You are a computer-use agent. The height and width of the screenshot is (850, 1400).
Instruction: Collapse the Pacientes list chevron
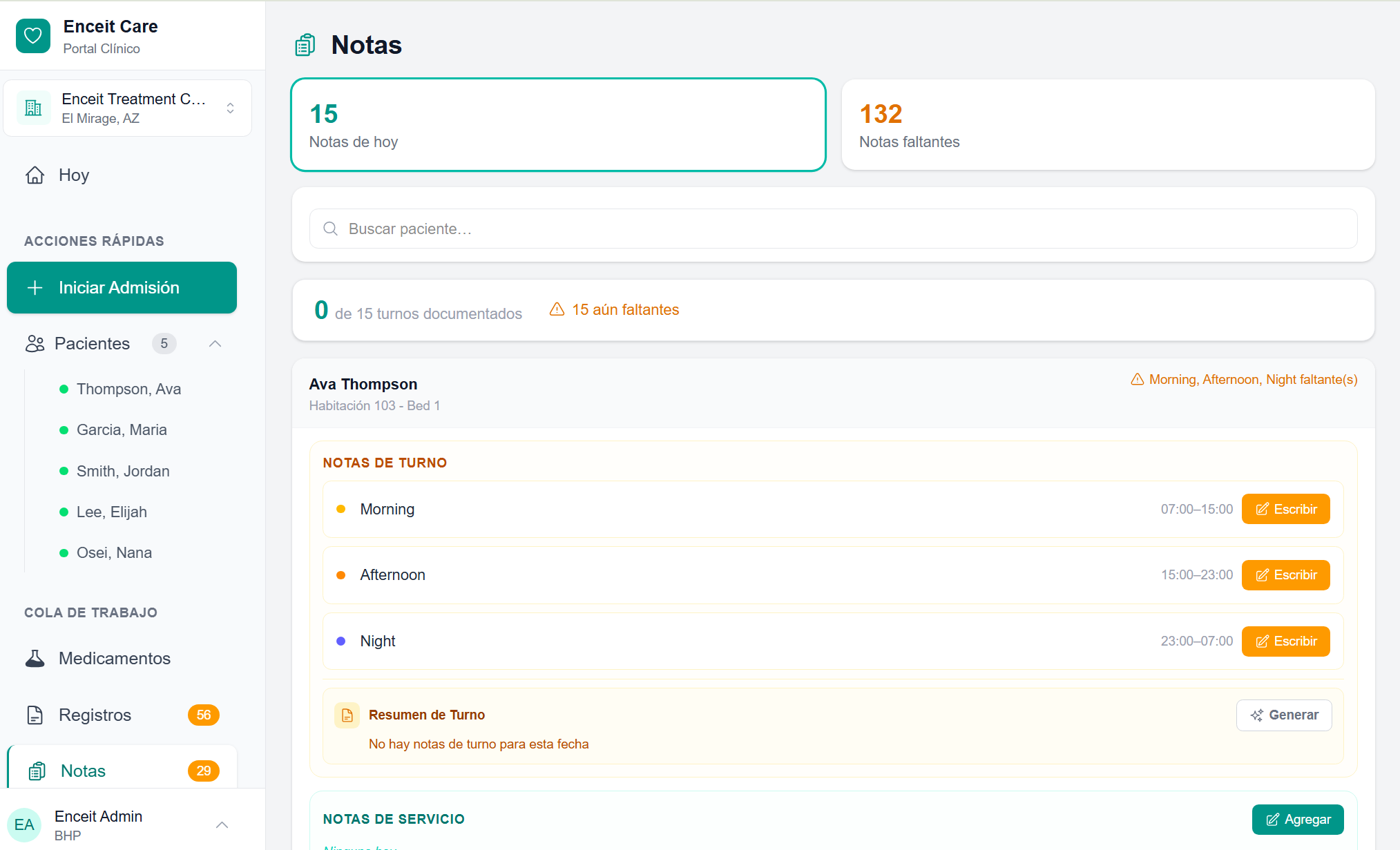(x=215, y=344)
